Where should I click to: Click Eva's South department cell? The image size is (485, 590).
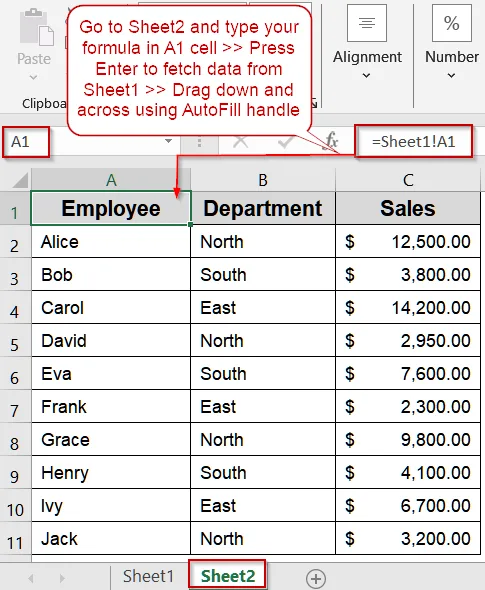click(263, 374)
